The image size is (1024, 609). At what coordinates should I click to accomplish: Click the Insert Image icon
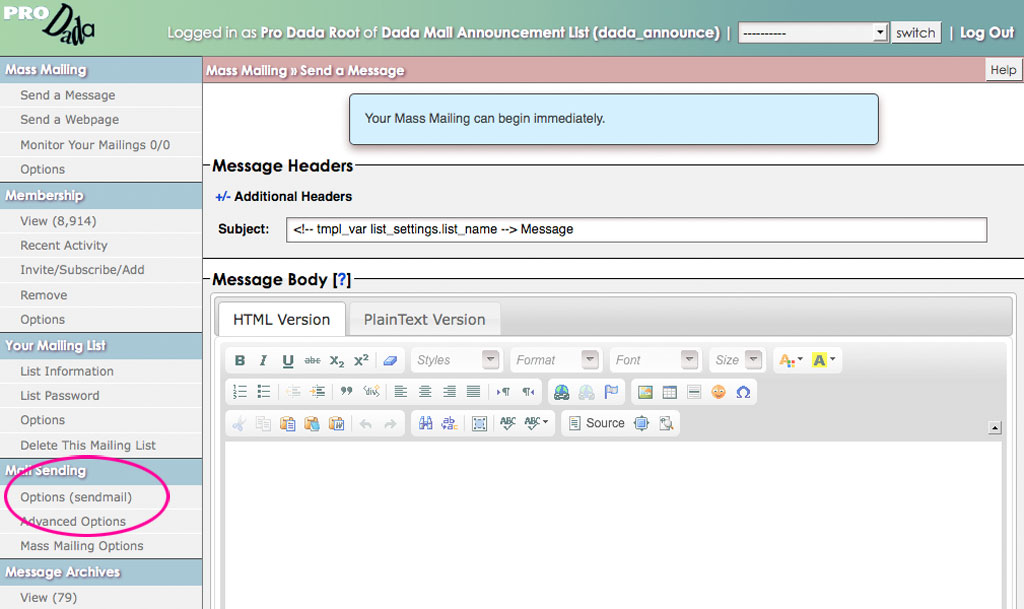click(x=645, y=392)
